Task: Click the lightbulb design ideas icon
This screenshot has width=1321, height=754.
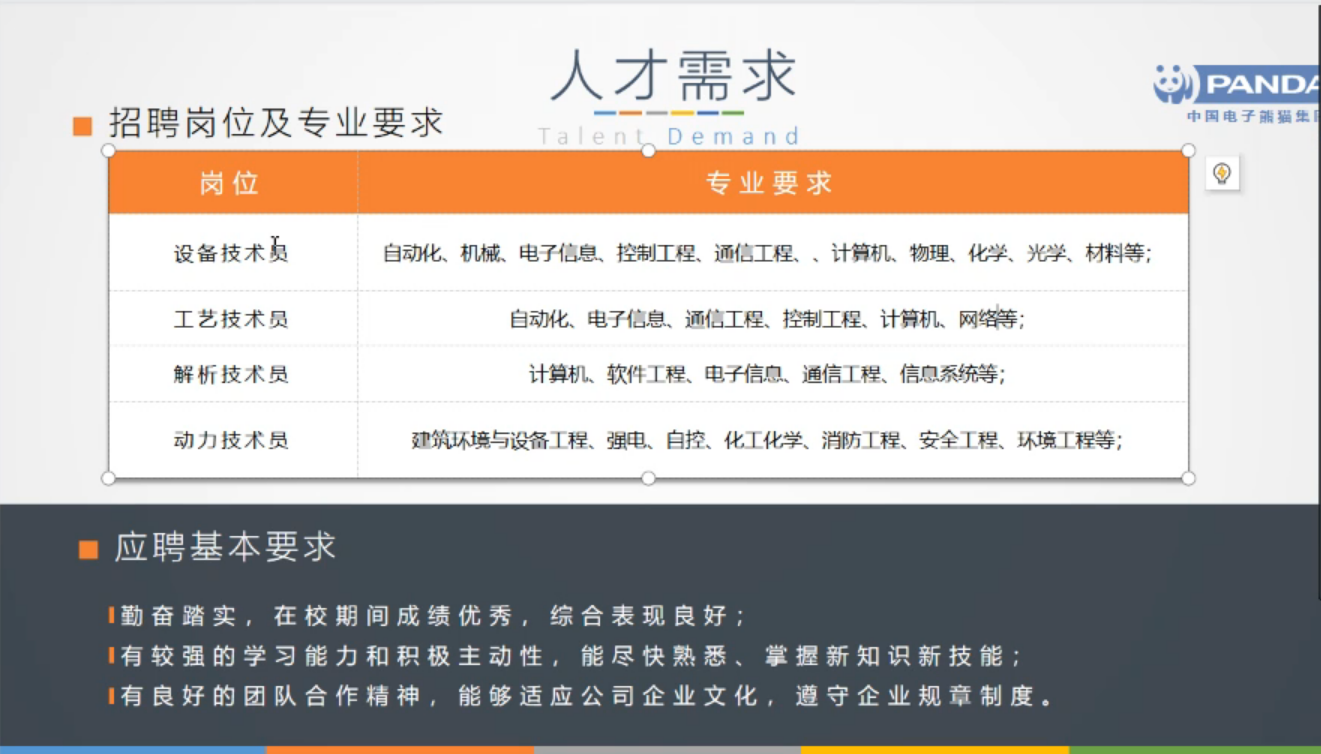Action: point(1221,173)
